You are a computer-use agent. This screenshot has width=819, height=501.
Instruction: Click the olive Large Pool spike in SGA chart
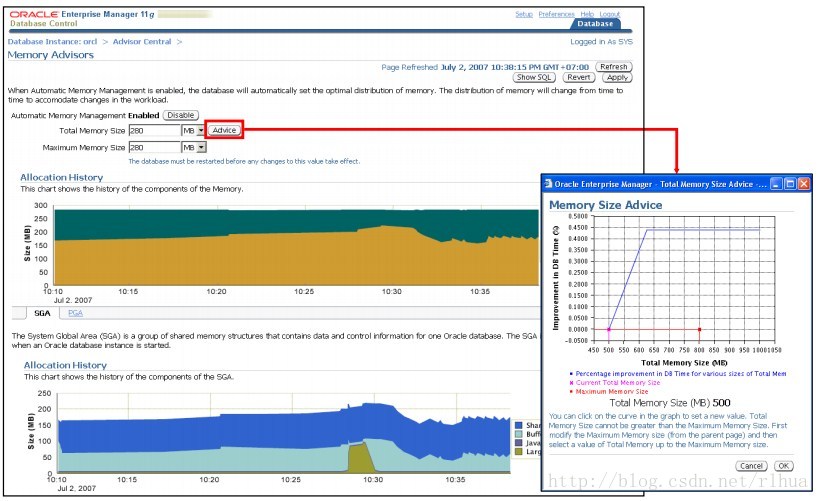[x=360, y=457]
